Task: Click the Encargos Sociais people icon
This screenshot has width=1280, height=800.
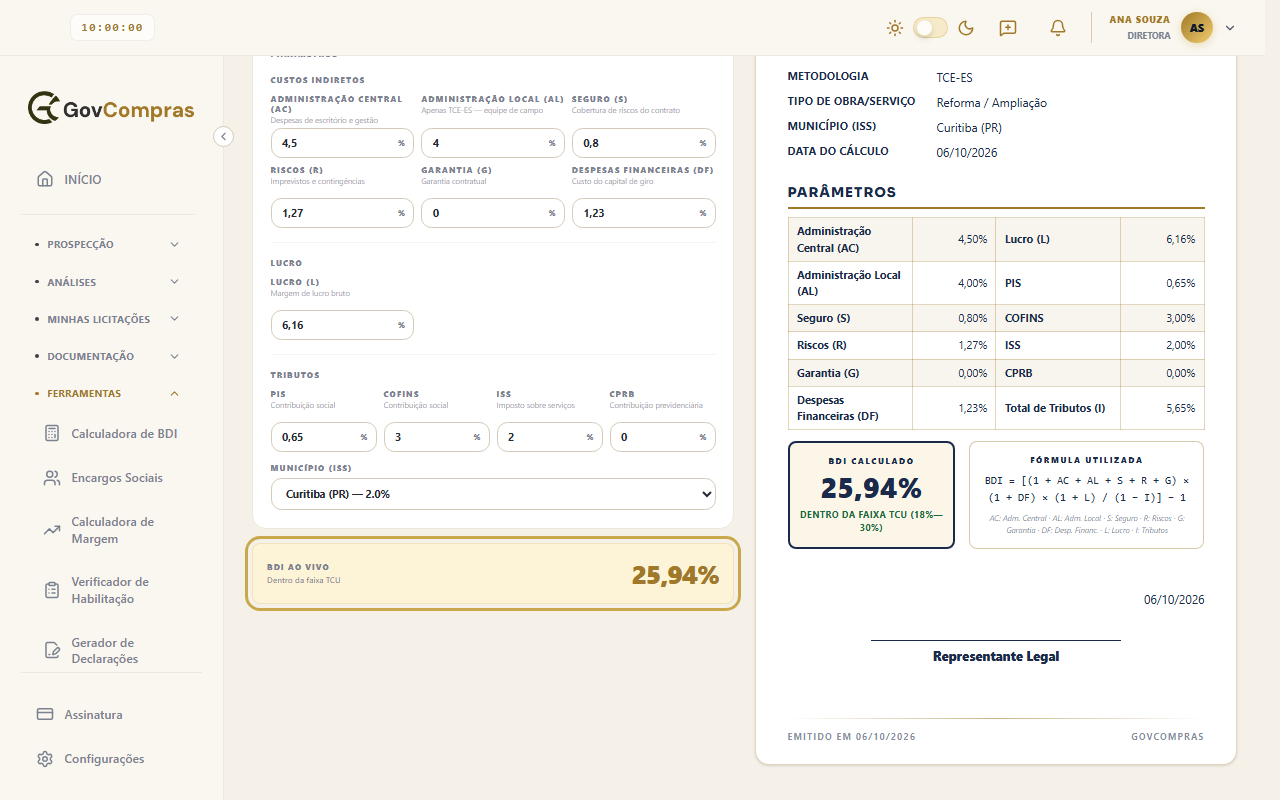Action: pos(52,478)
